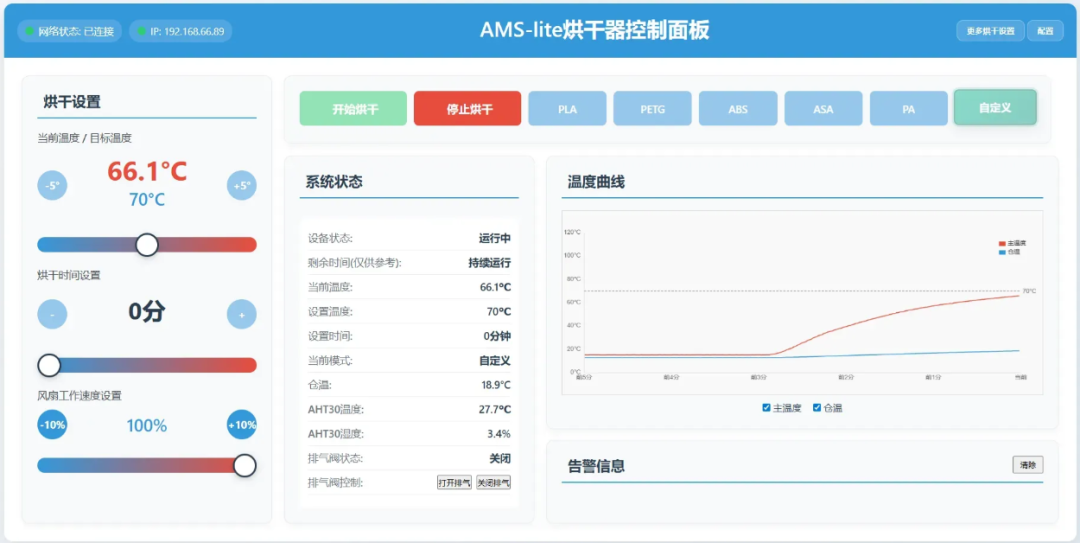Click the 烘干设置 panel heading
This screenshot has width=1080, height=543.
(x=72, y=103)
